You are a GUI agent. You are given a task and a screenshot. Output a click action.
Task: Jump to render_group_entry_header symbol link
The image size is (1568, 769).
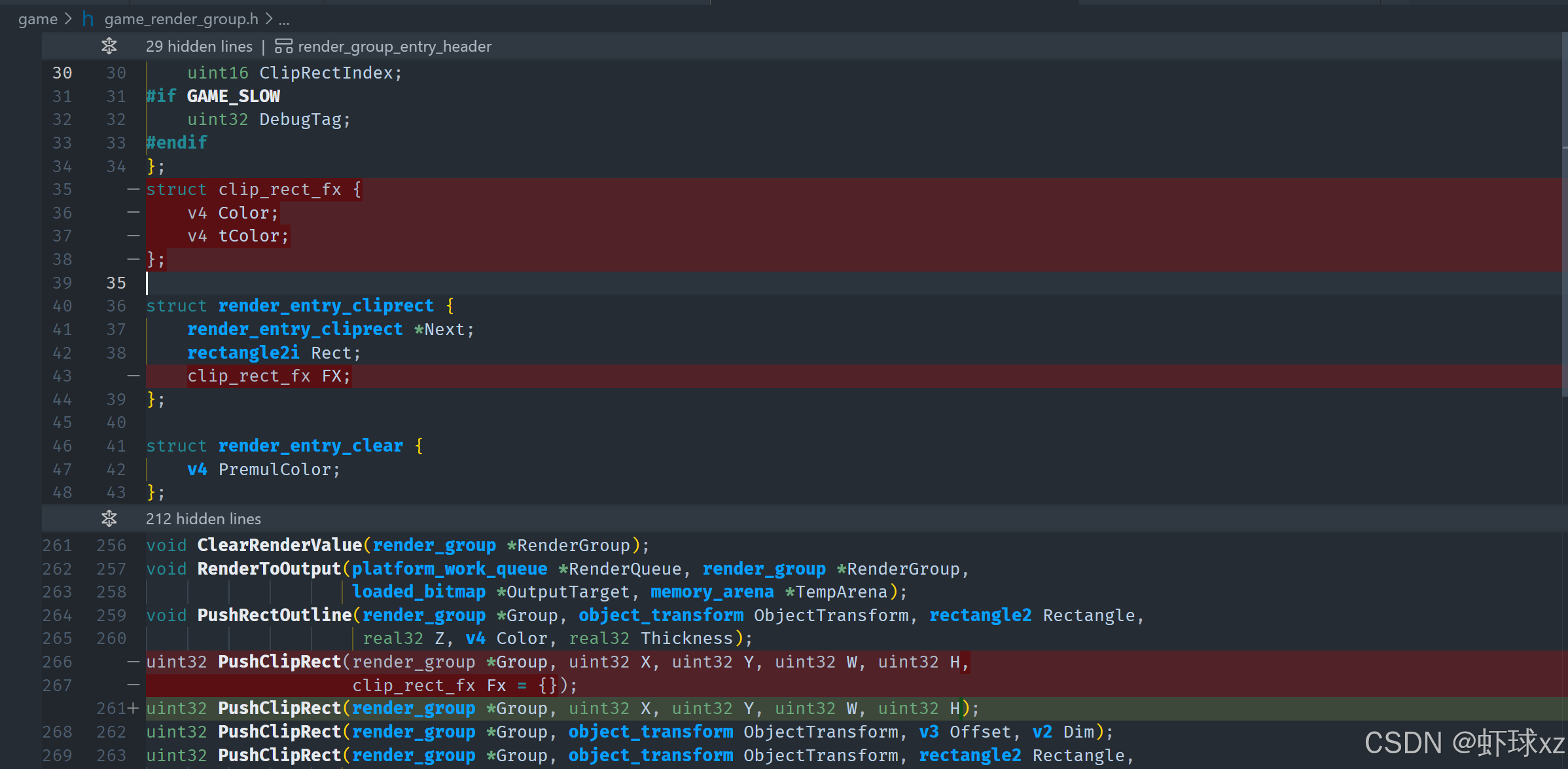click(x=394, y=46)
